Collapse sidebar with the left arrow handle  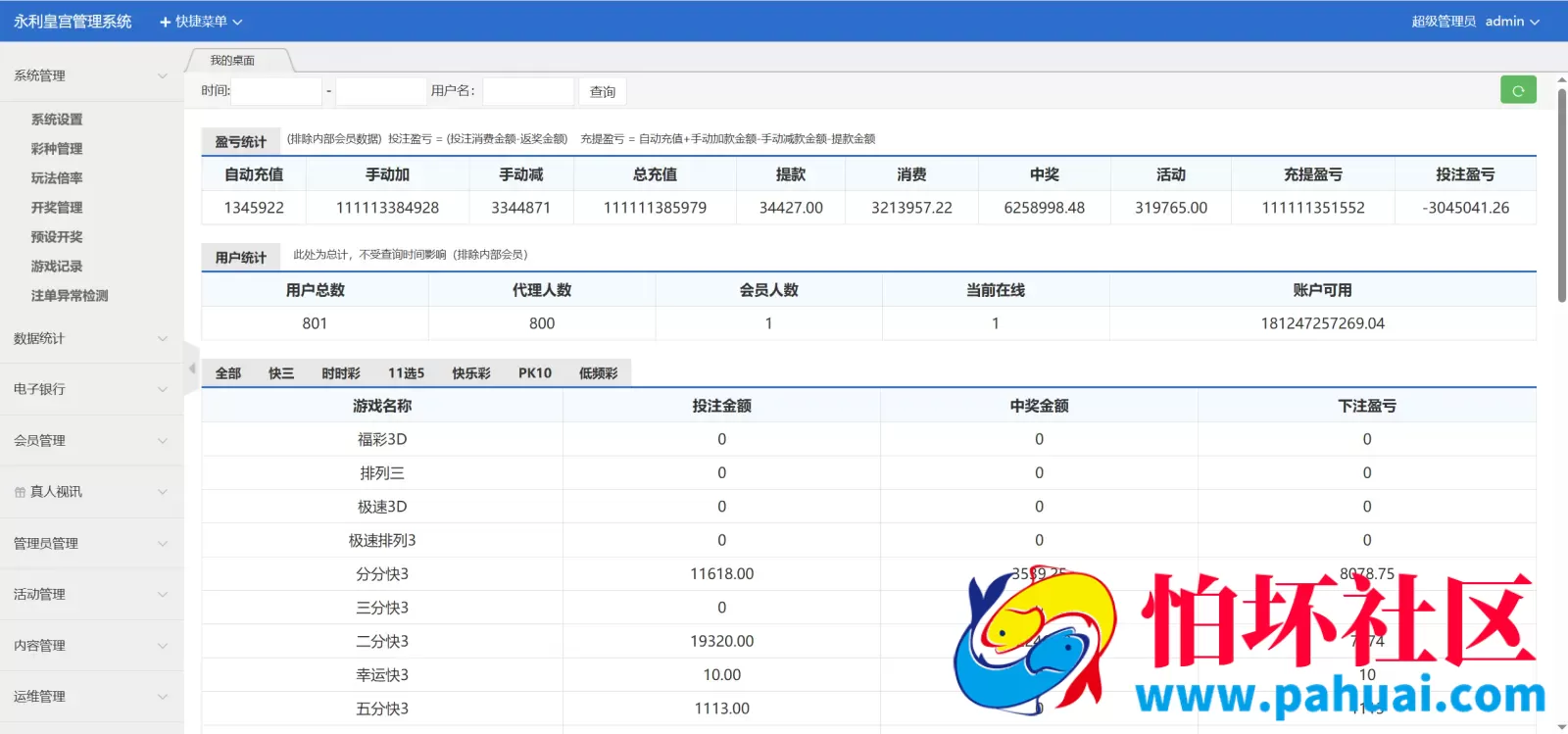point(192,368)
